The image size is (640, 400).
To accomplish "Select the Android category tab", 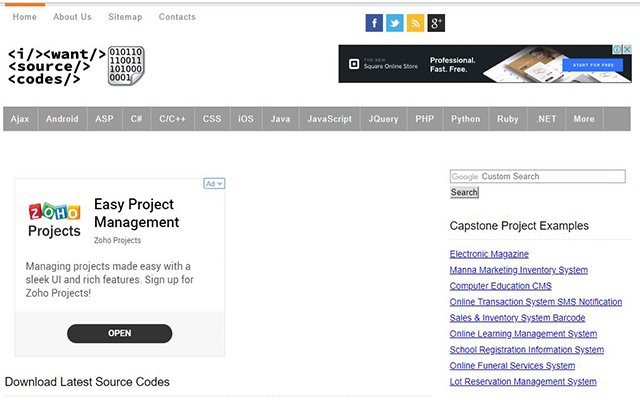I will 62,119.
